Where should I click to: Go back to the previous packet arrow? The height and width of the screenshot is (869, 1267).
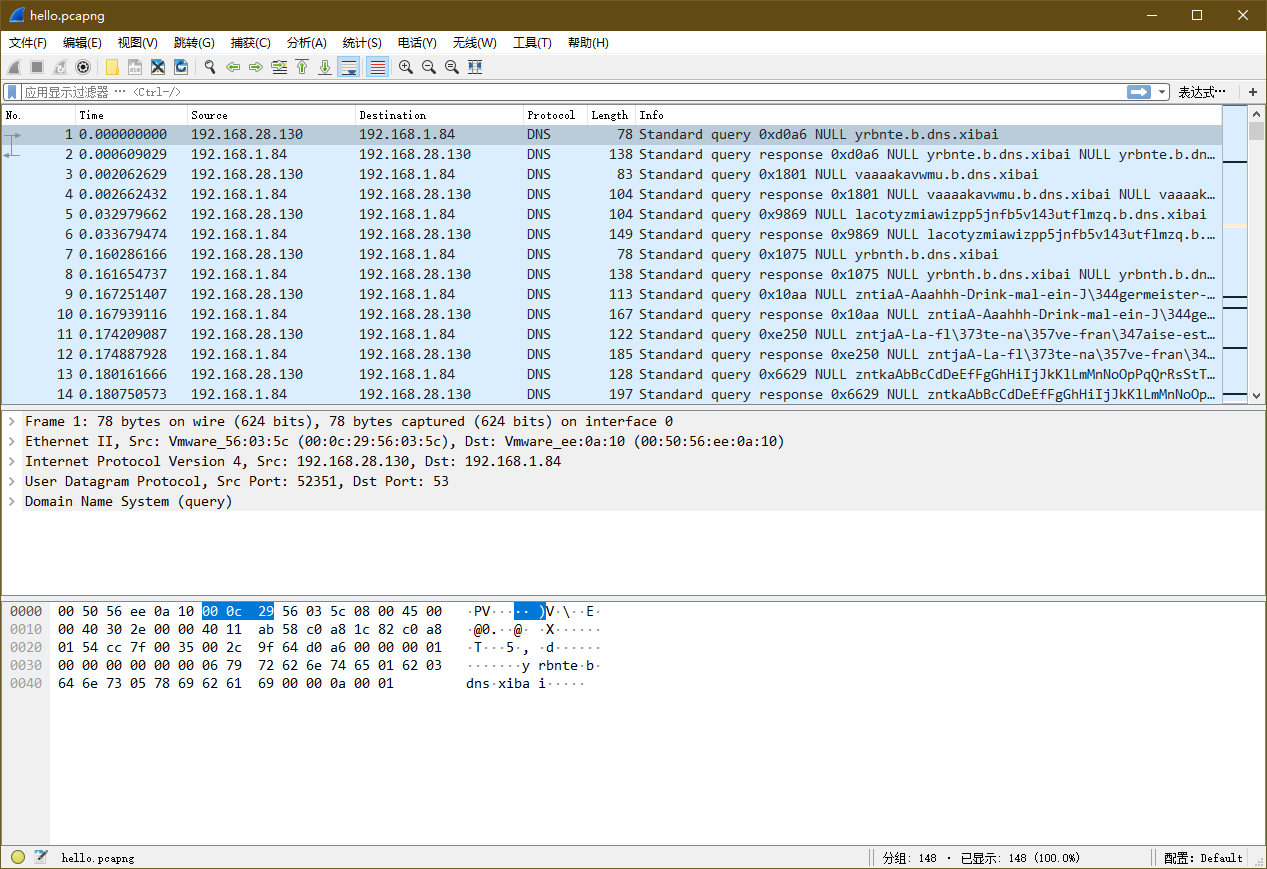pos(233,67)
